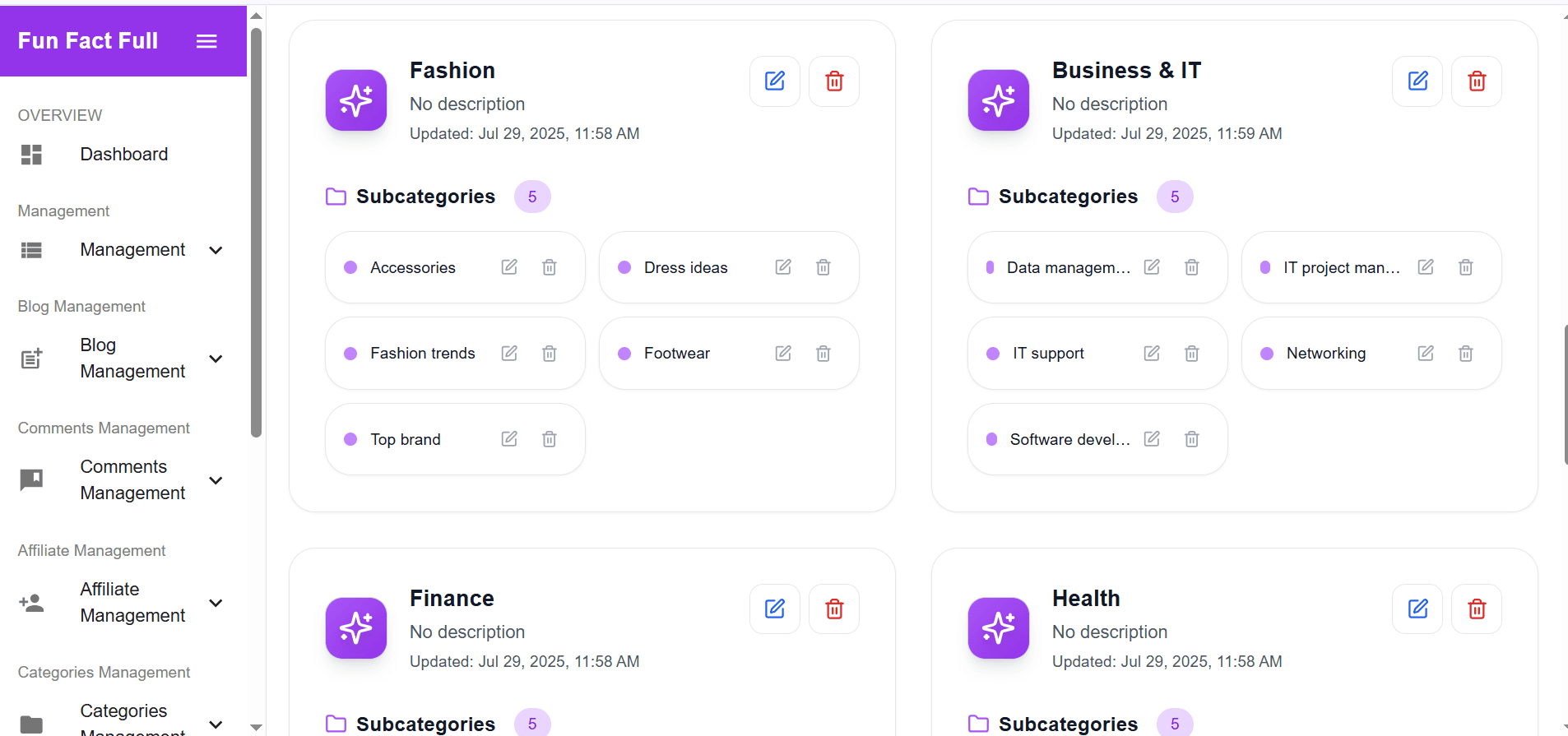Image resolution: width=1568 pixels, height=736 pixels.
Task: Open Comments Management sidebar item
Action: (x=123, y=480)
